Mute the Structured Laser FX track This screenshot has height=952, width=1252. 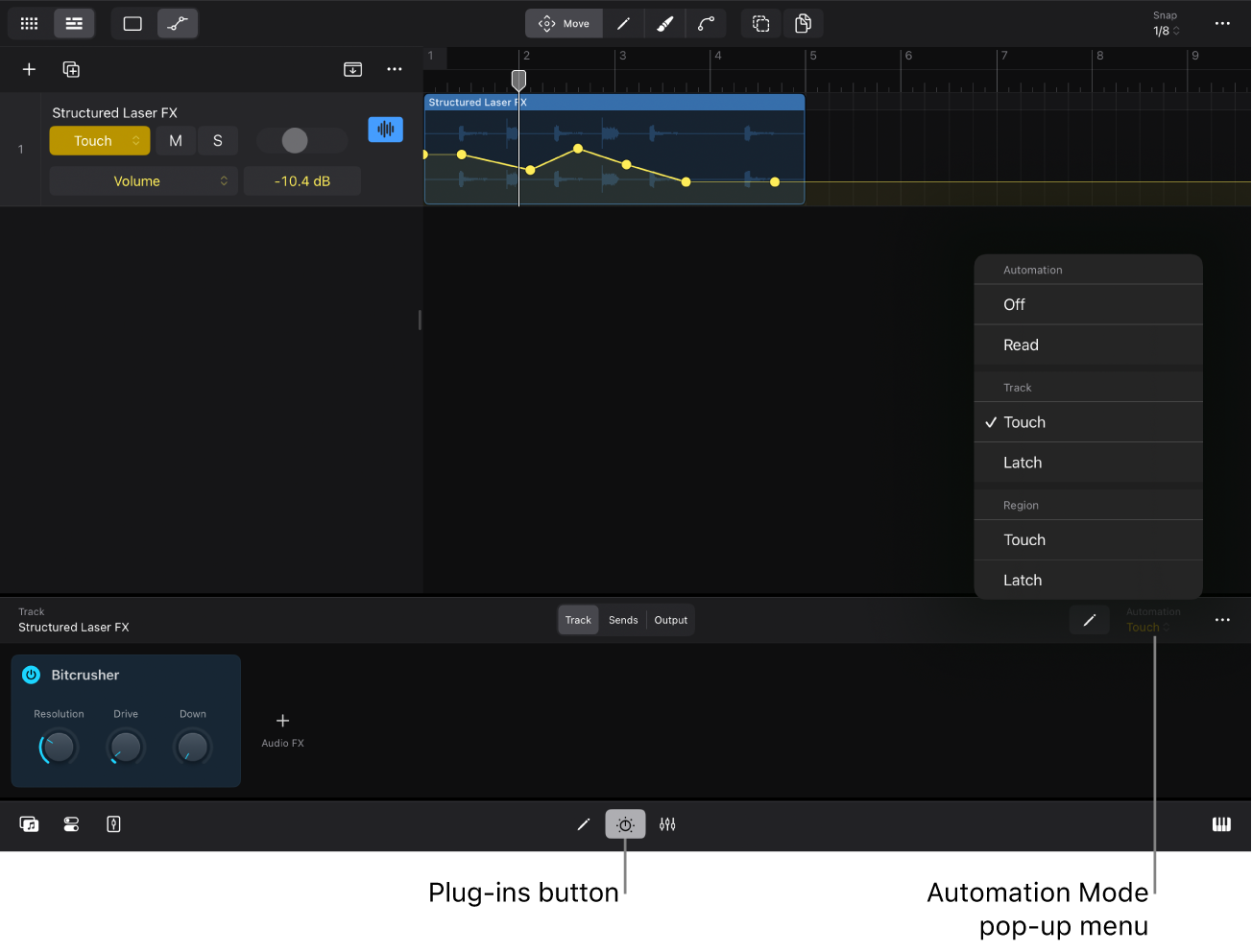click(175, 140)
